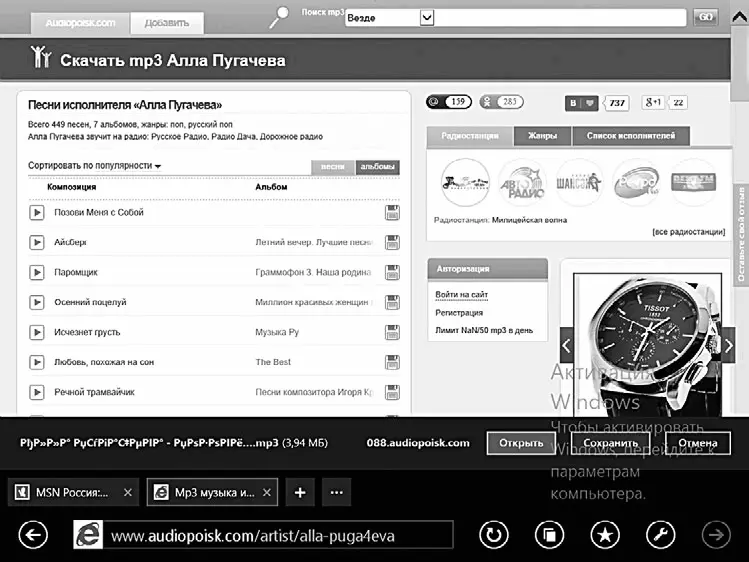The width and height of the screenshot is (749, 562).
Task: Click the browser back arrow button
Action: click(x=33, y=535)
